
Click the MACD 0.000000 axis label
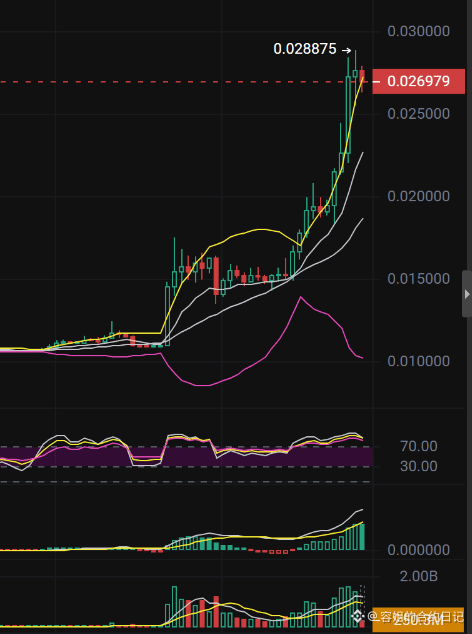click(x=418, y=550)
